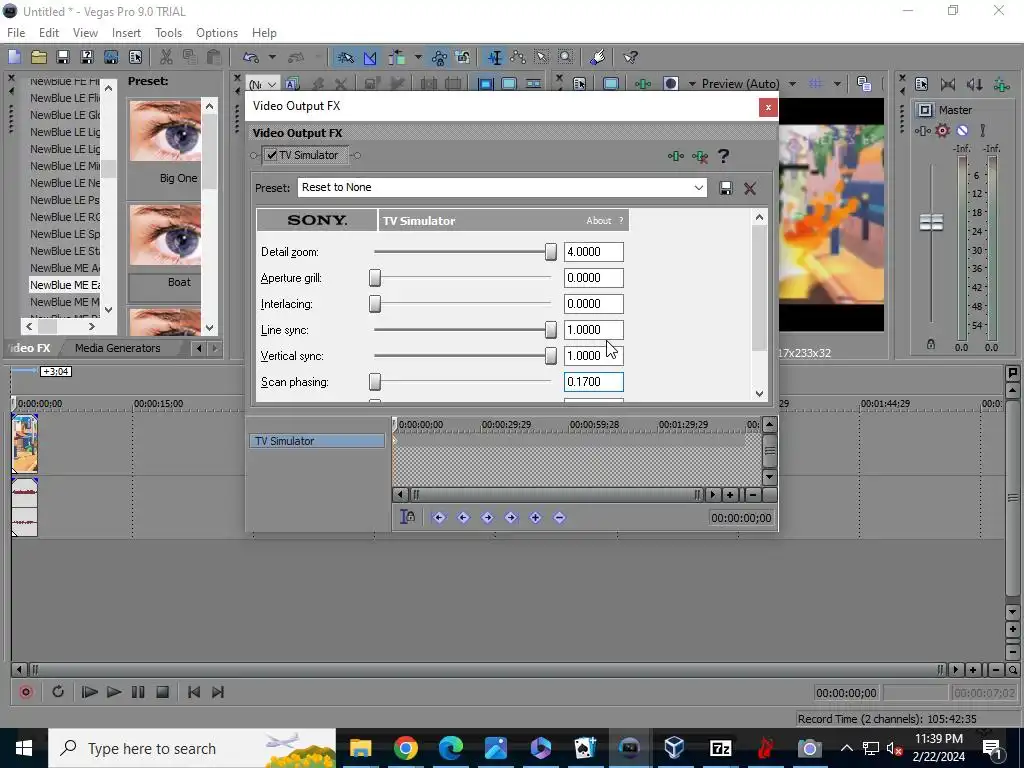Screen dimensions: 1024x768
Task: Select the Normal Edit tool
Action: click(x=495, y=57)
